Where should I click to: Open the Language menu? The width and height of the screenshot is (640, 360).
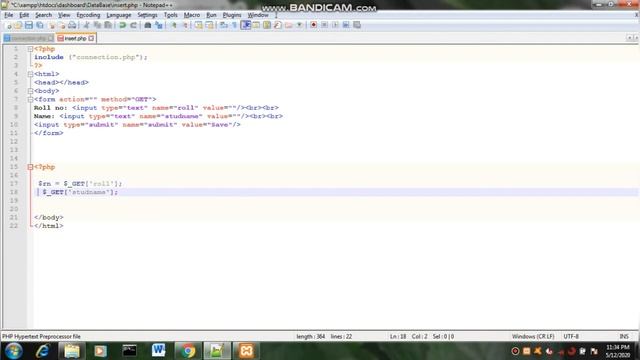pos(118,15)
